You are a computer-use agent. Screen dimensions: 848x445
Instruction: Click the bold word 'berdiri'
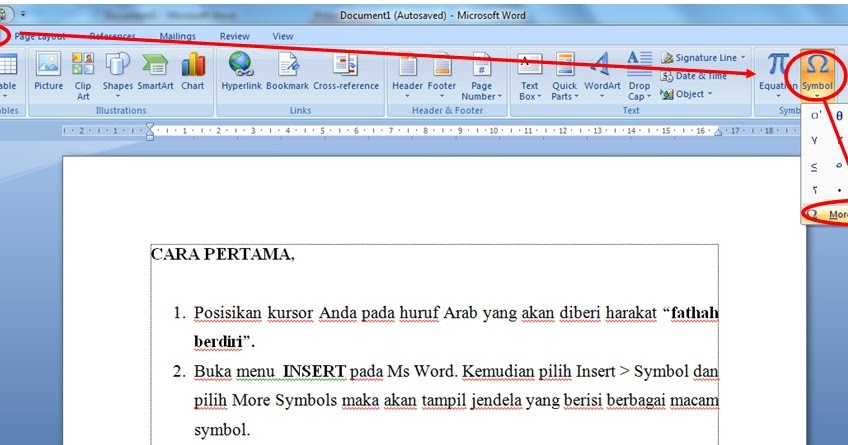pyautogui.click(x=218, y=342)
